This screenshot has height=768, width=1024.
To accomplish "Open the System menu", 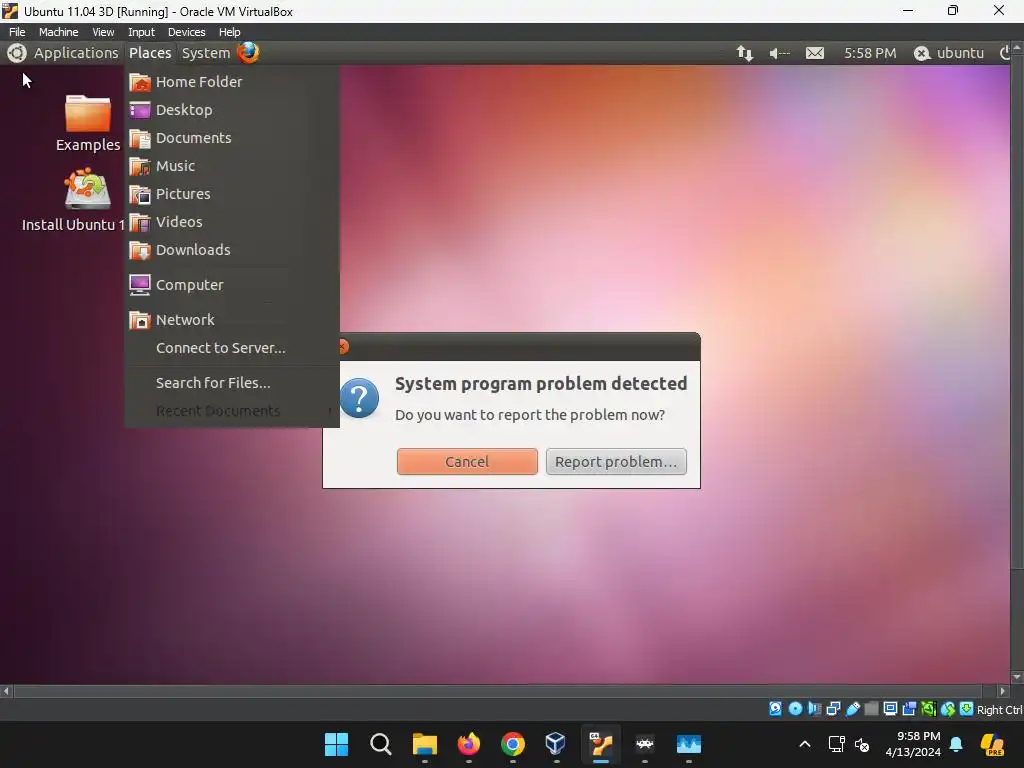I will click(x=206, y=53).
